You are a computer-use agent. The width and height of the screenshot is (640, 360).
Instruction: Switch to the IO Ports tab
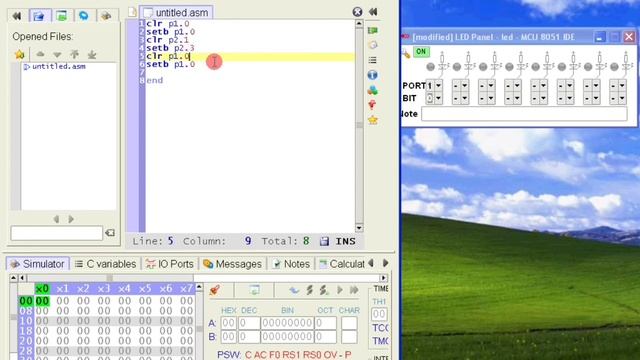point(170,264)
